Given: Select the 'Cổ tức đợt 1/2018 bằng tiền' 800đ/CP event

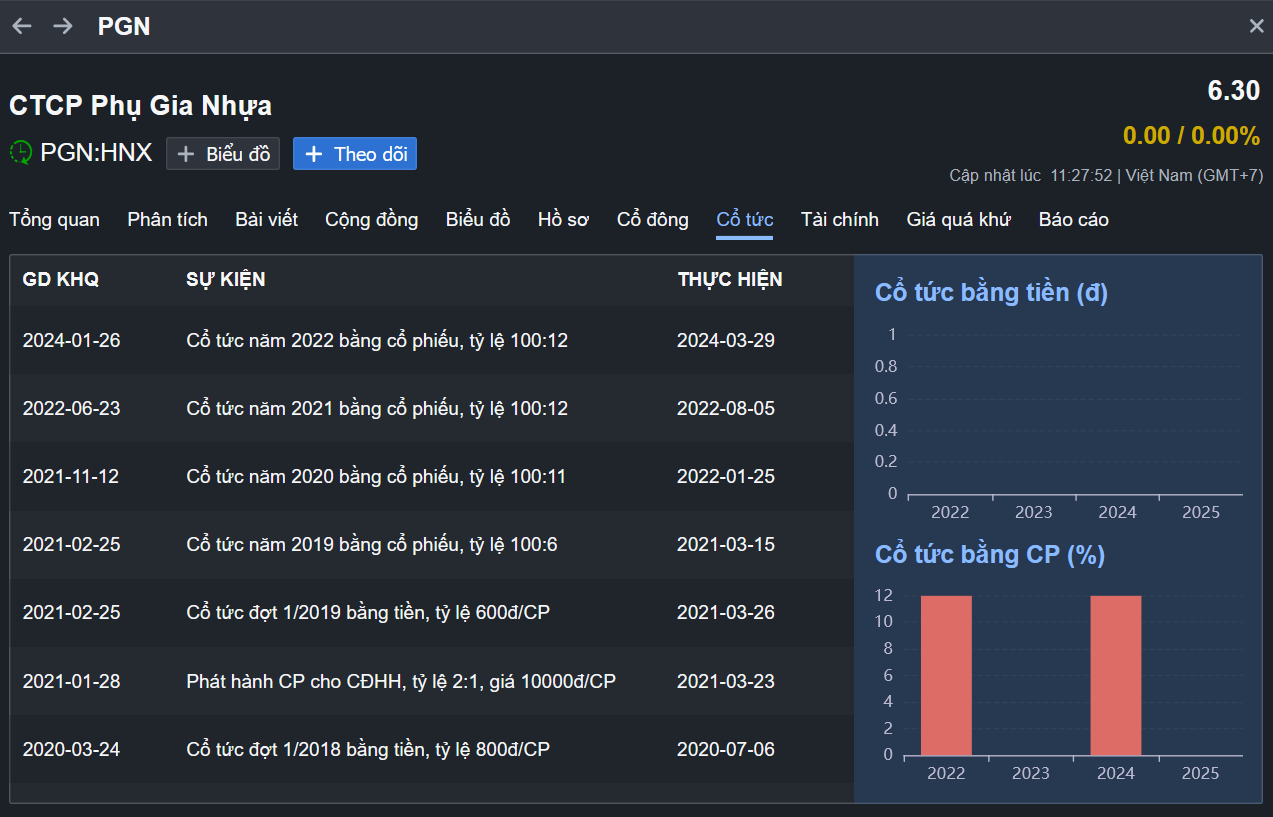Looking at the screenshot, I should 368,749.
